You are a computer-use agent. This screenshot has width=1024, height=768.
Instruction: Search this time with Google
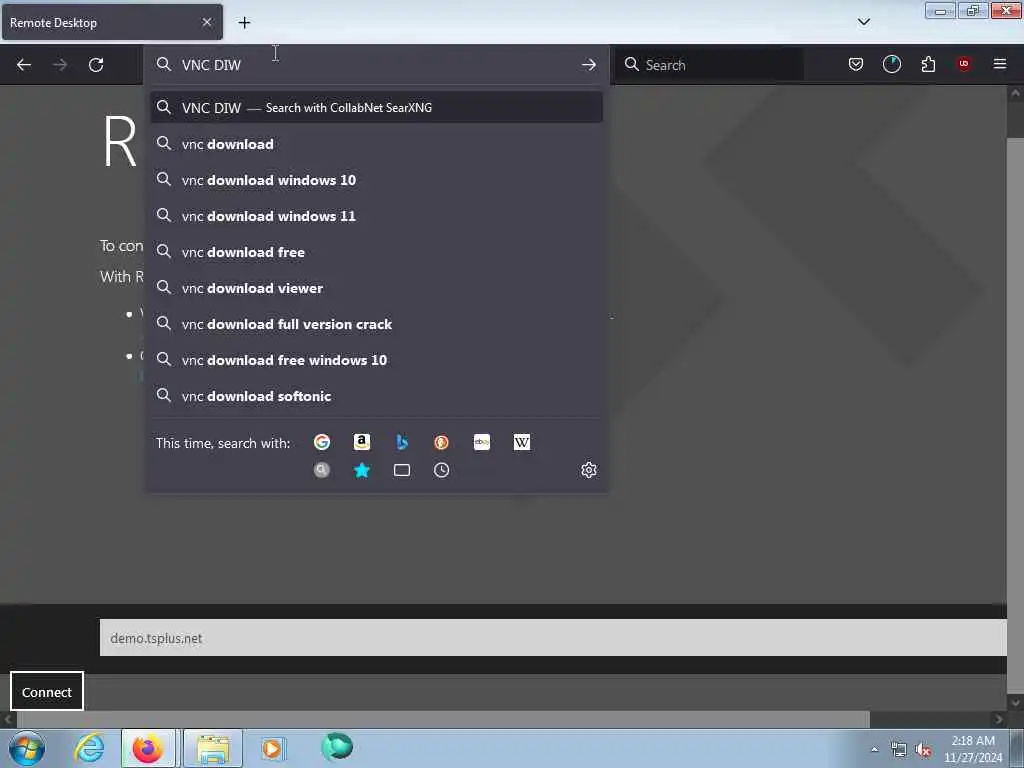(x=322, y=442)
